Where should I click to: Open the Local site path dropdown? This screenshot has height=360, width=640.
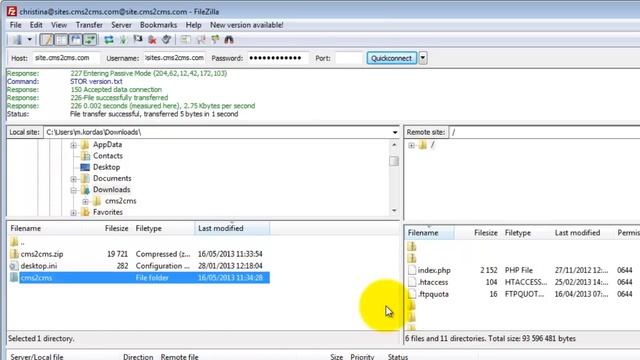pyautogui.click(x=395, y=132)
